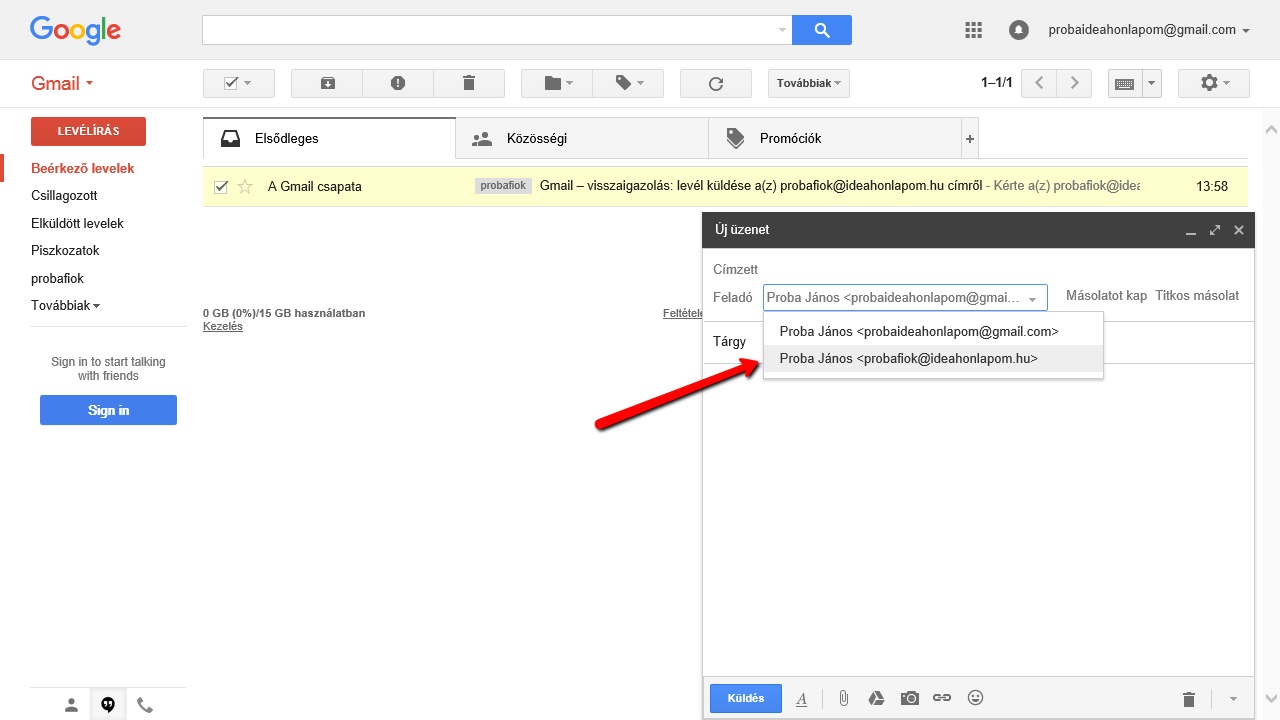Select sender probaideahonlapom@gmail.com from list
The height and width of the screenshot is (720, 1280).
pos(933,331)
